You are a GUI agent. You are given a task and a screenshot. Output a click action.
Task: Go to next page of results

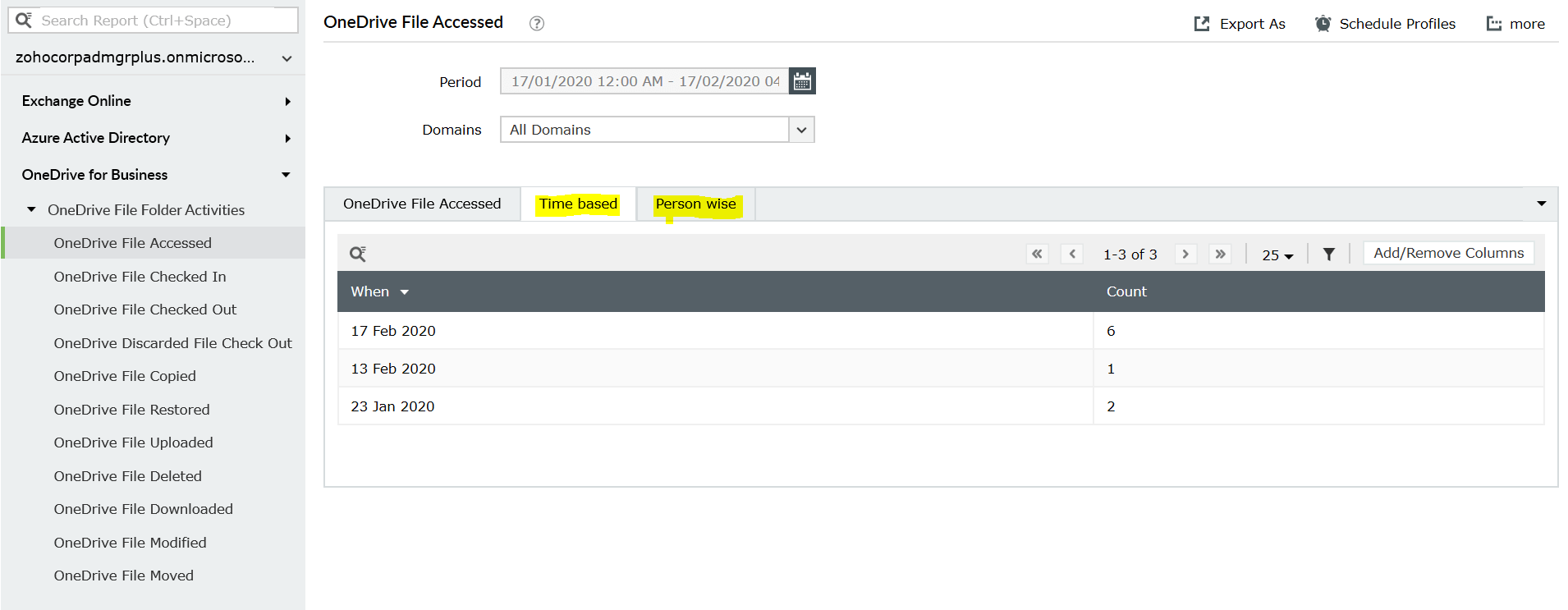tap(1185, 254)
